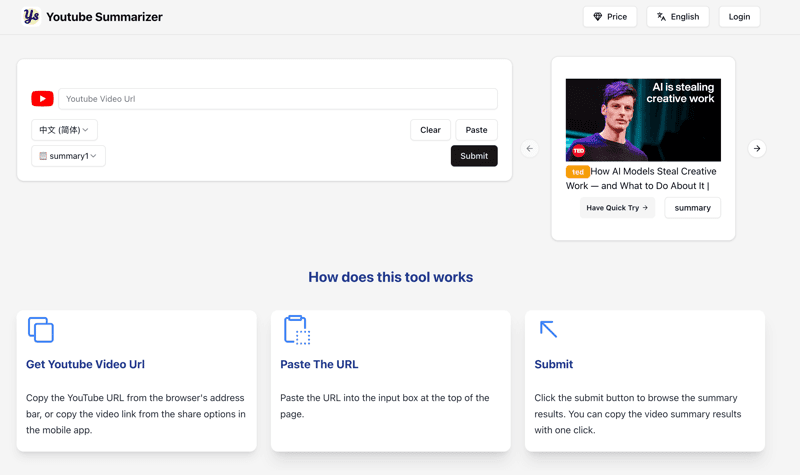Click the red YouTube play icon
800x475 pixels.
pos(42,99)
